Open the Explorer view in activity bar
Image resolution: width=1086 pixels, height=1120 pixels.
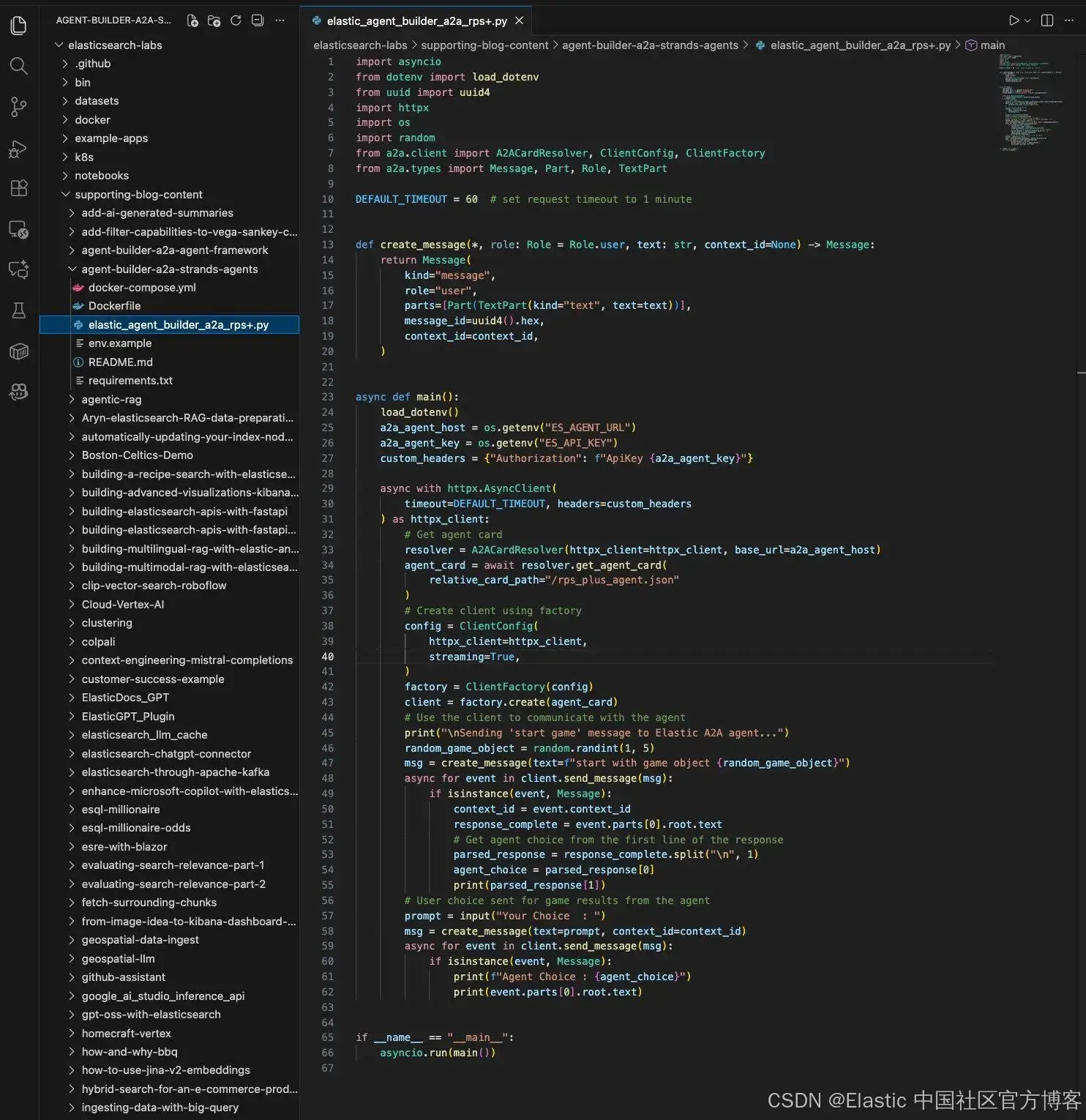tap(19, 26)
